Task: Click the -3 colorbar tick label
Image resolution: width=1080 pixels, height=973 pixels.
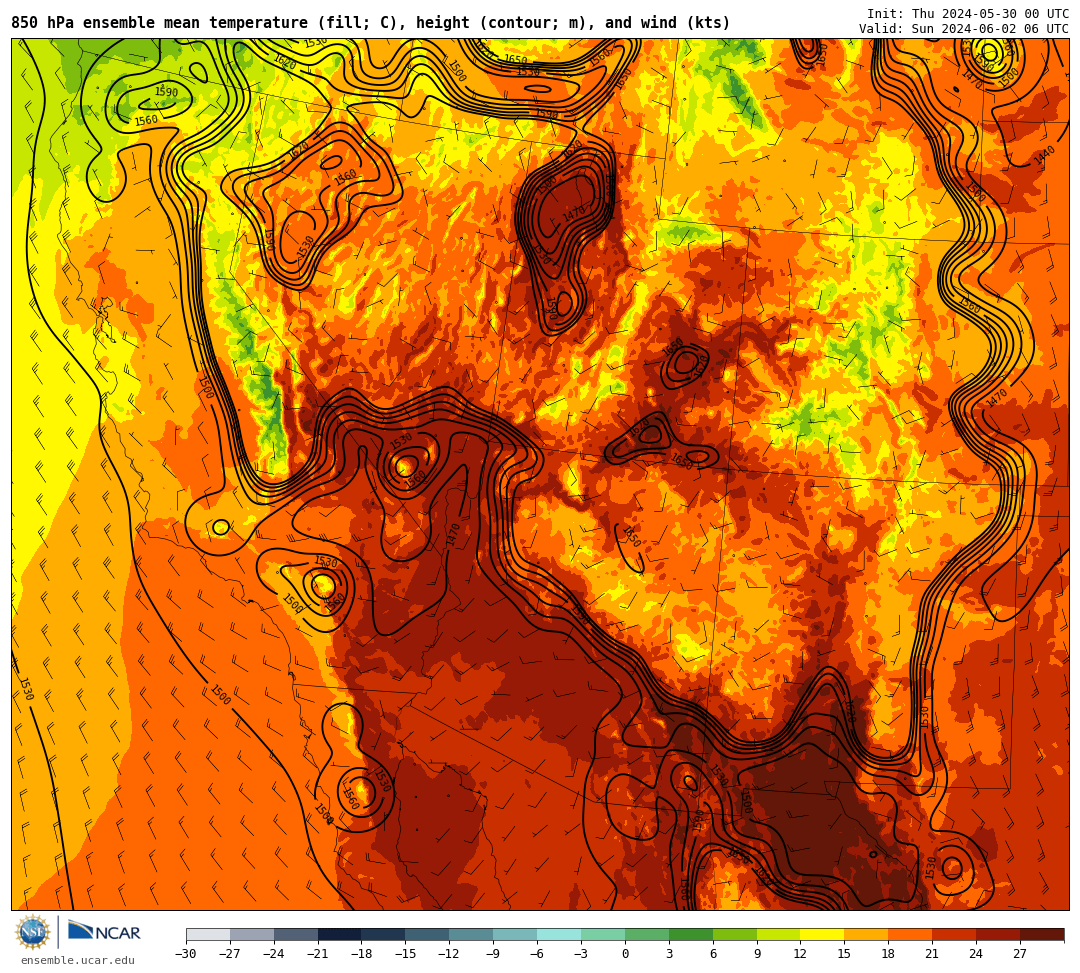Action: 581,954
